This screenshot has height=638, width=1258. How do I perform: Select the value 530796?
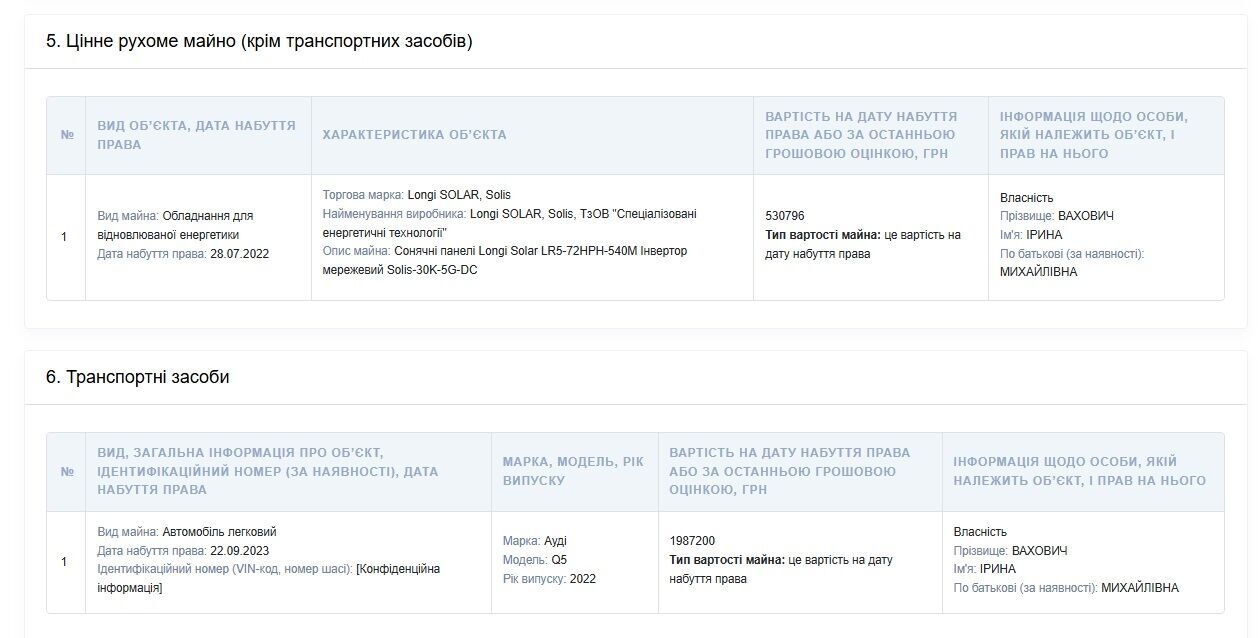tap(785, 216)
